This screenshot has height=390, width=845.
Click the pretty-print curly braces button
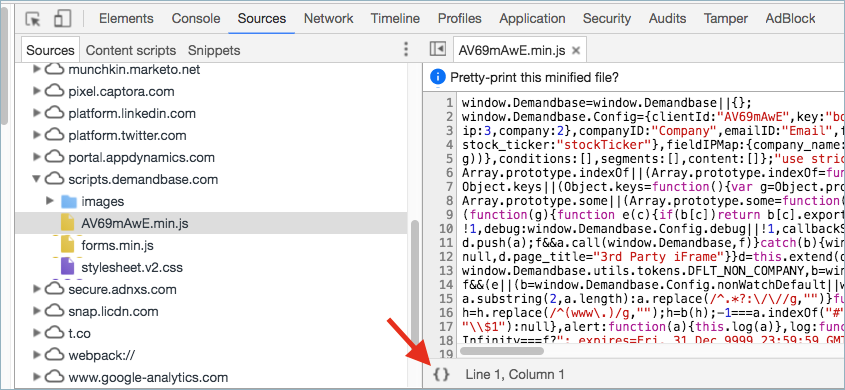click(441, 374)
